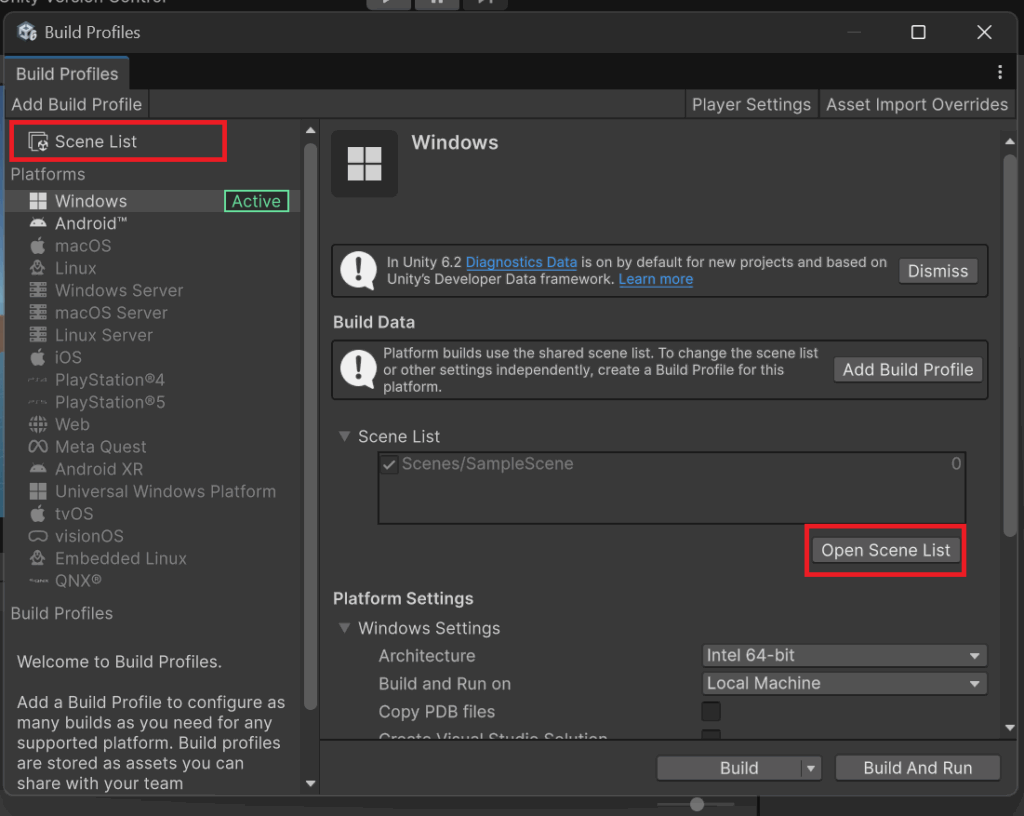Switch to the Build Profiles tab
Screen dimensions: 1024x816
(x=66, y=74)
